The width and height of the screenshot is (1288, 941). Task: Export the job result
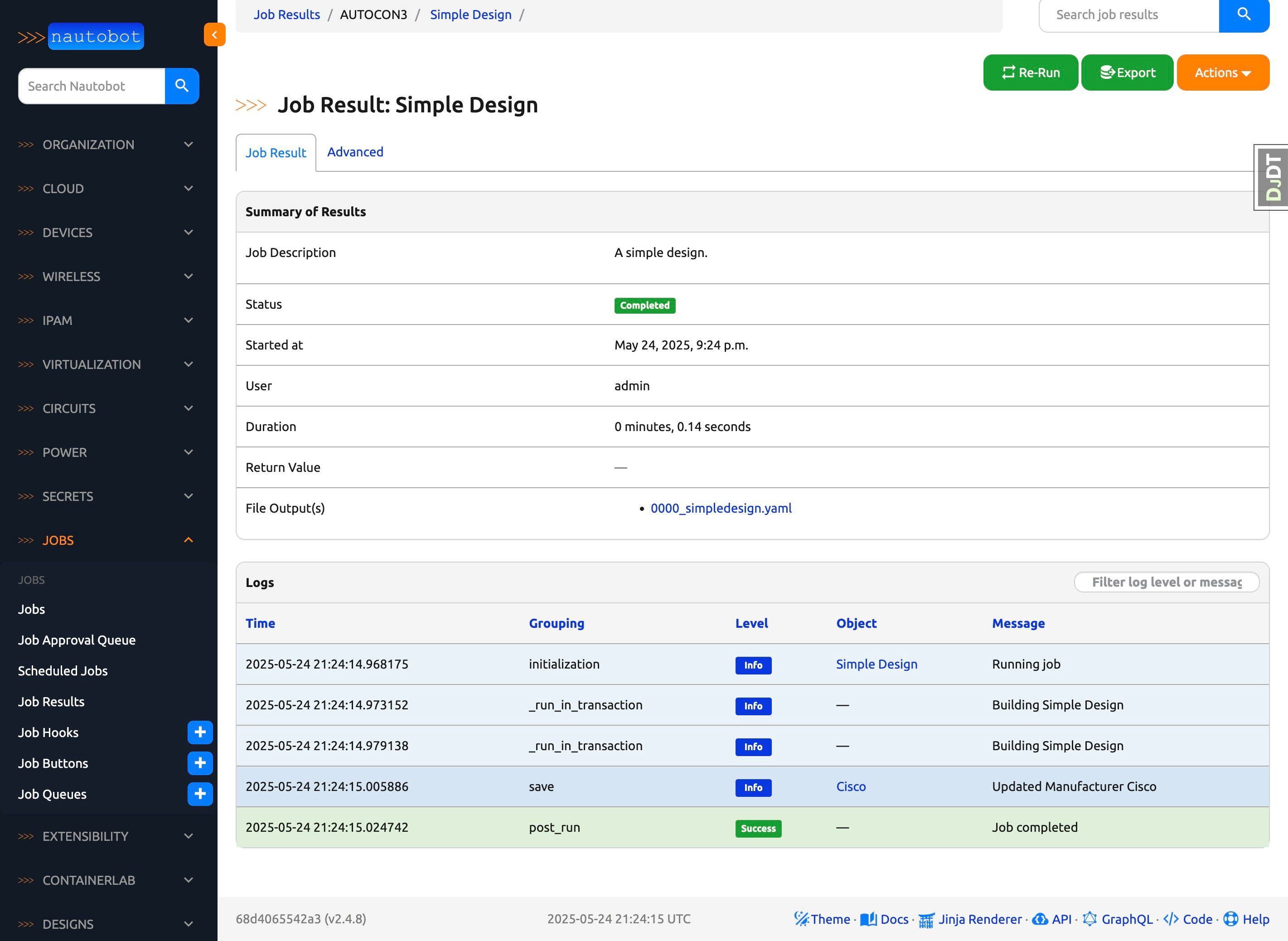pyautogui.click(x=1127, y=73)
